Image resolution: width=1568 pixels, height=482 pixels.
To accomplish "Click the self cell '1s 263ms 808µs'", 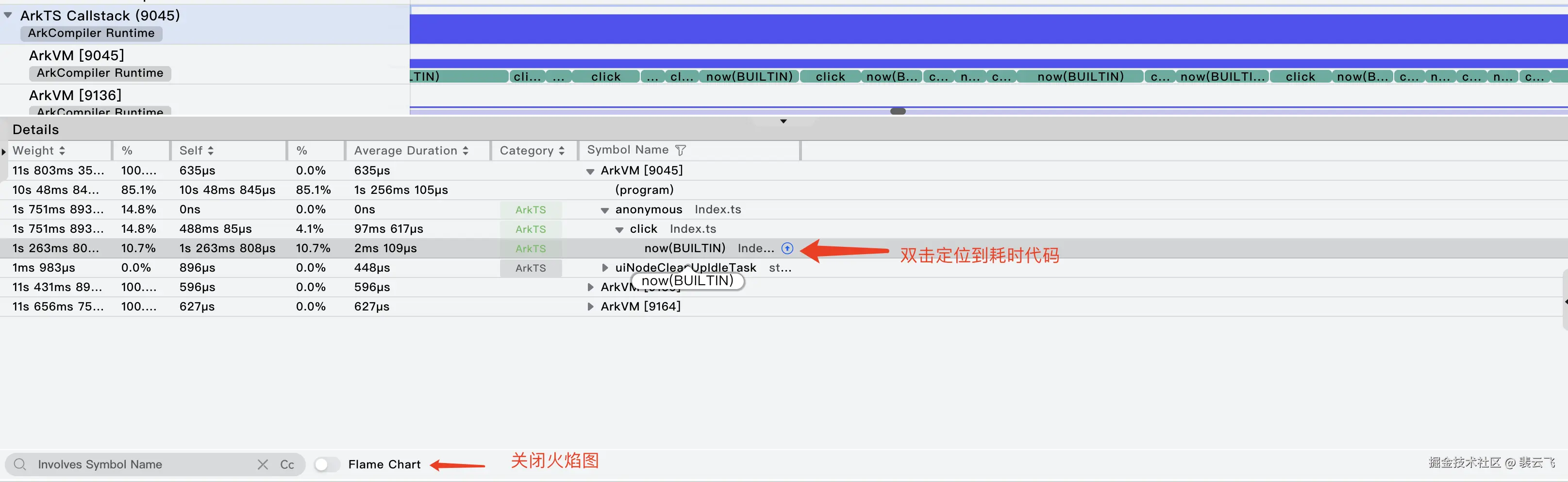I will click(227, 248).
